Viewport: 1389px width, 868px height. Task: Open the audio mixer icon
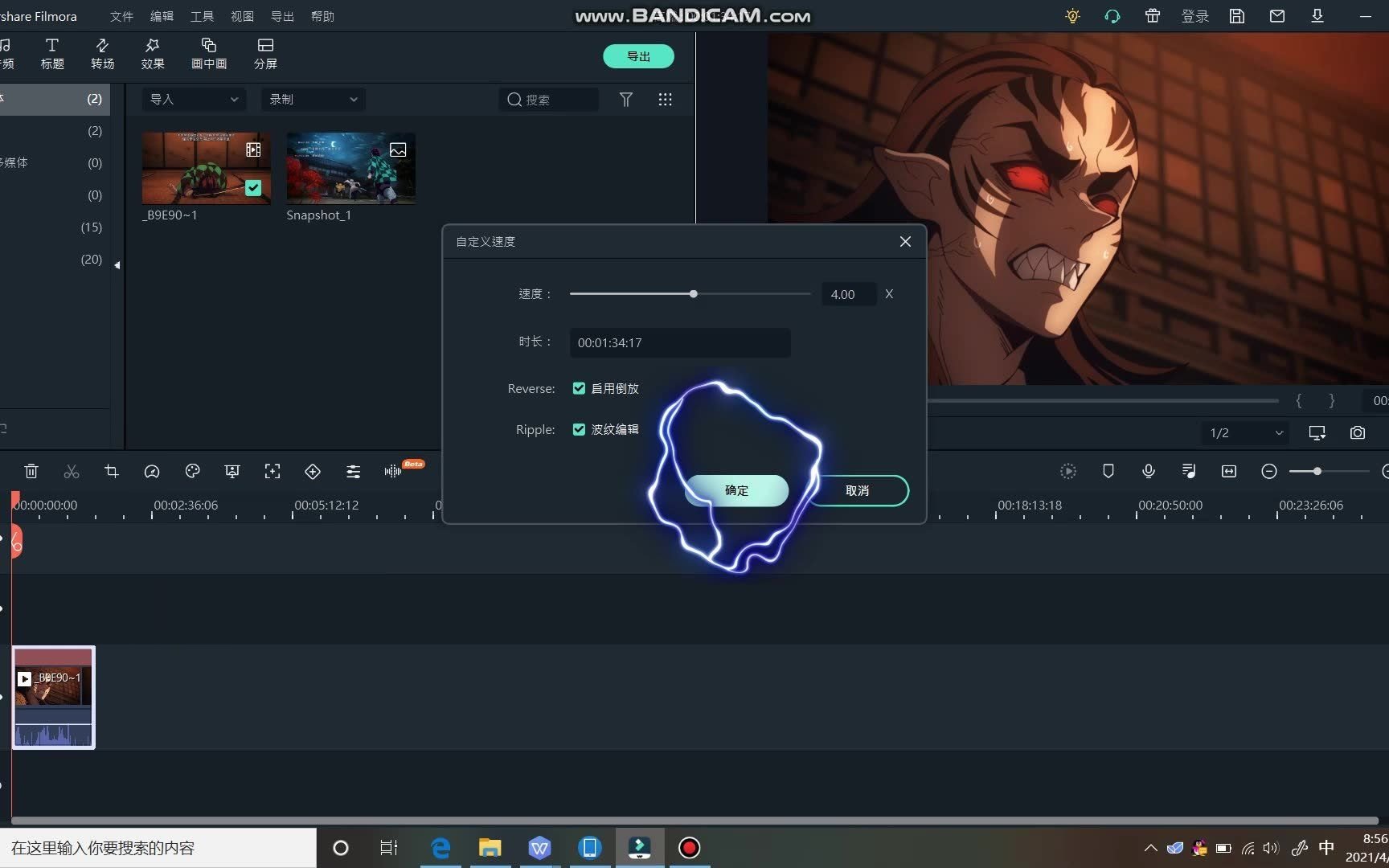(1189, 472)
